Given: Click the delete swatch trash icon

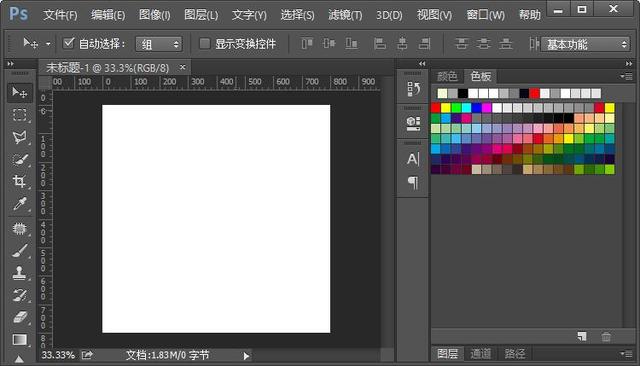Looking at the screenshot, I should (x=606, y=337).
